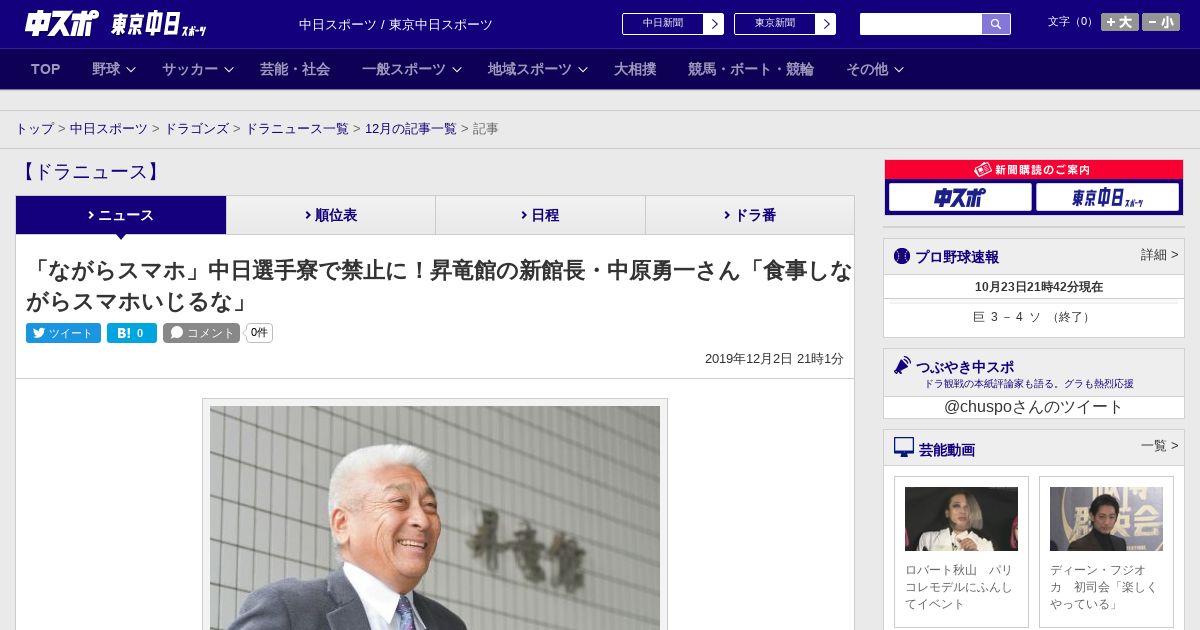Click the magnifier search button
The width and height of the screenshot is (1200, 630).
click(996, 24)
